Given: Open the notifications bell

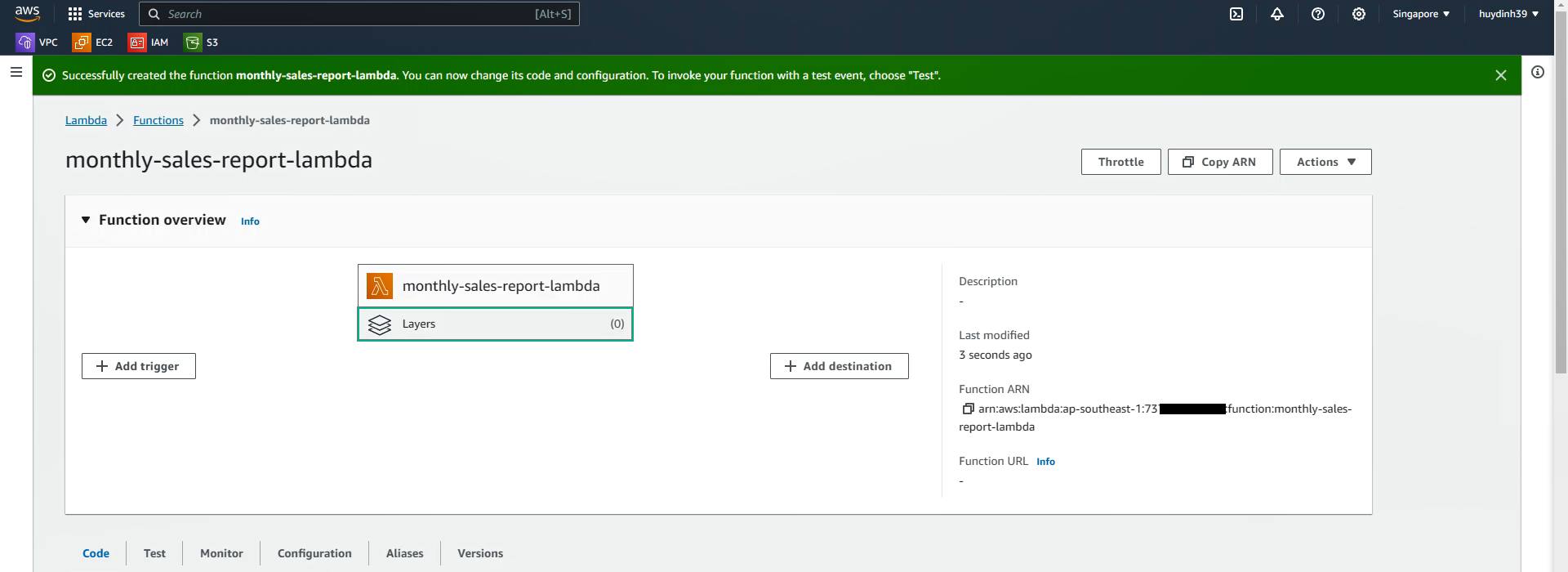Looking at the screenshot, I should [x=1277, y=14].
